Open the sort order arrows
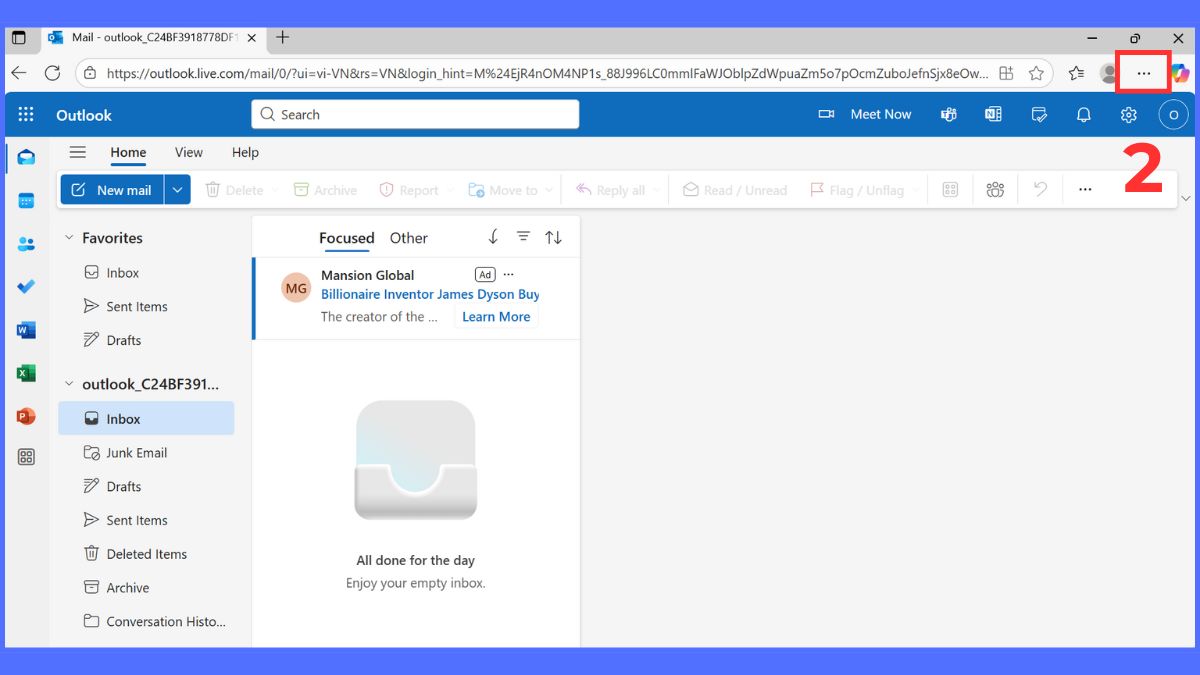Screen dimensions: 1200x675 pyautogui.click(x=553, y=237)
